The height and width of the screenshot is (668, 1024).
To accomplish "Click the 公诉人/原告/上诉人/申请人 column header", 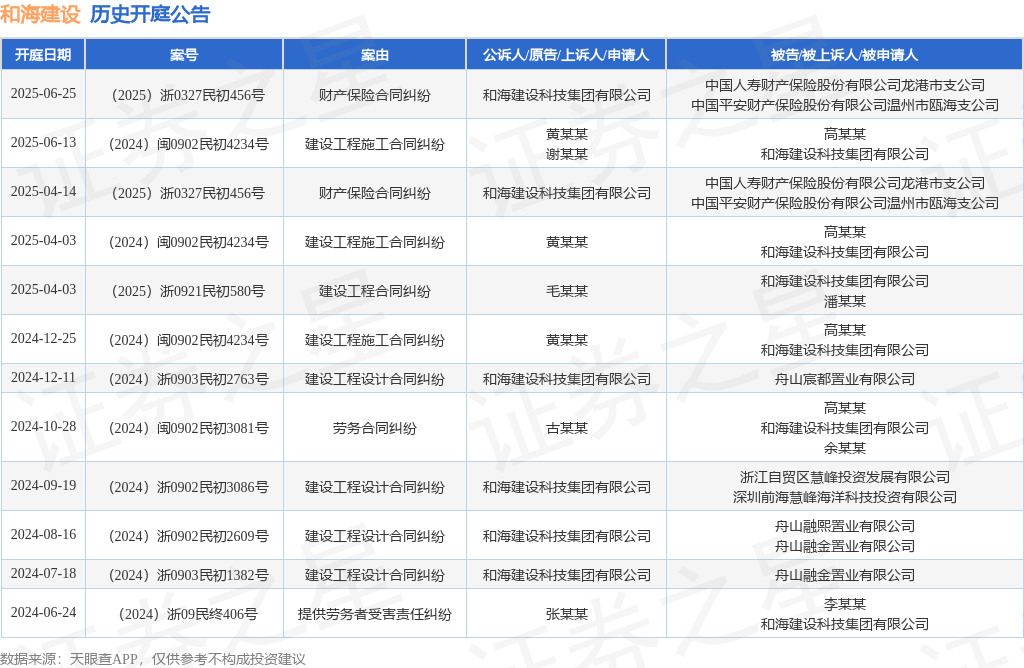I will 566,55.
